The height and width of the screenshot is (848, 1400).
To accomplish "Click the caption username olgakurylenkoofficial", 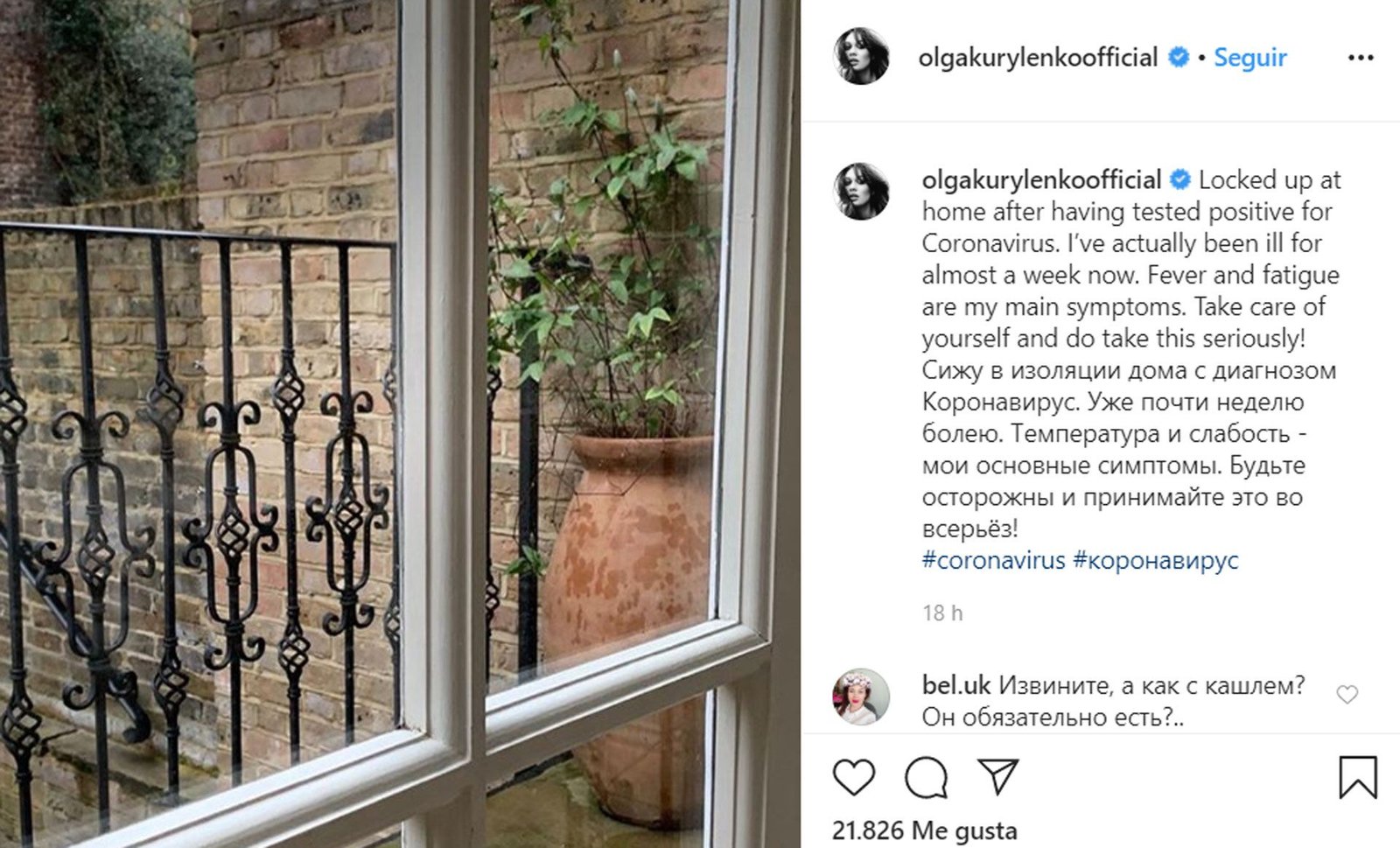I will point(1041,180).
